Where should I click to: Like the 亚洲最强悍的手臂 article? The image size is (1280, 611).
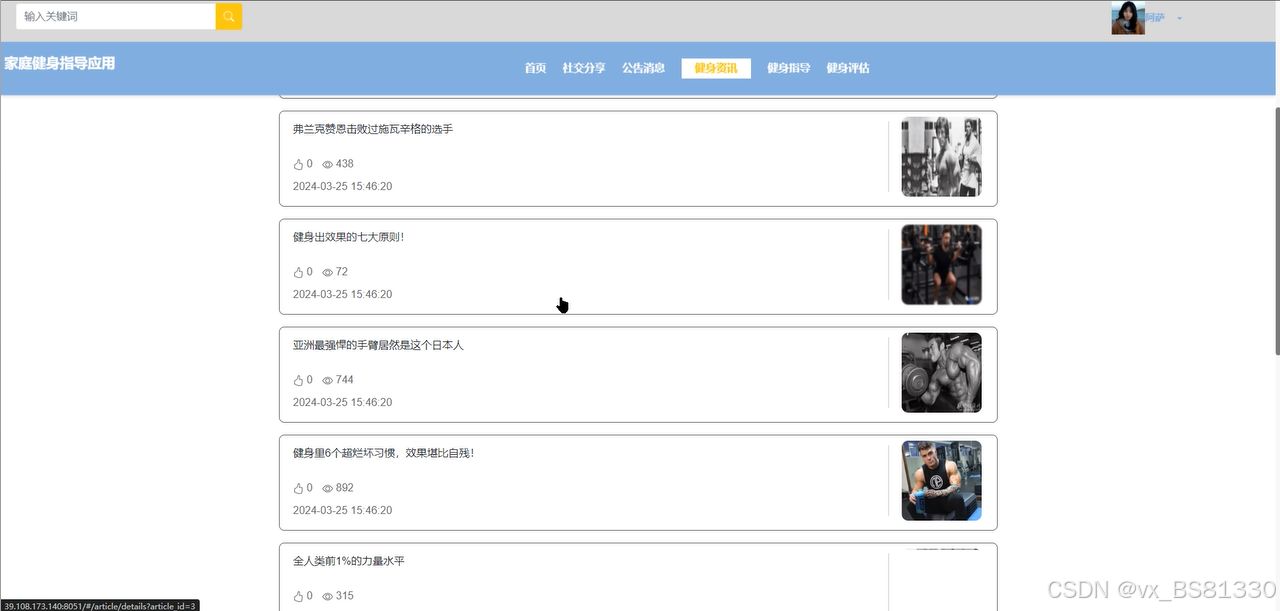tap(298, 380)
